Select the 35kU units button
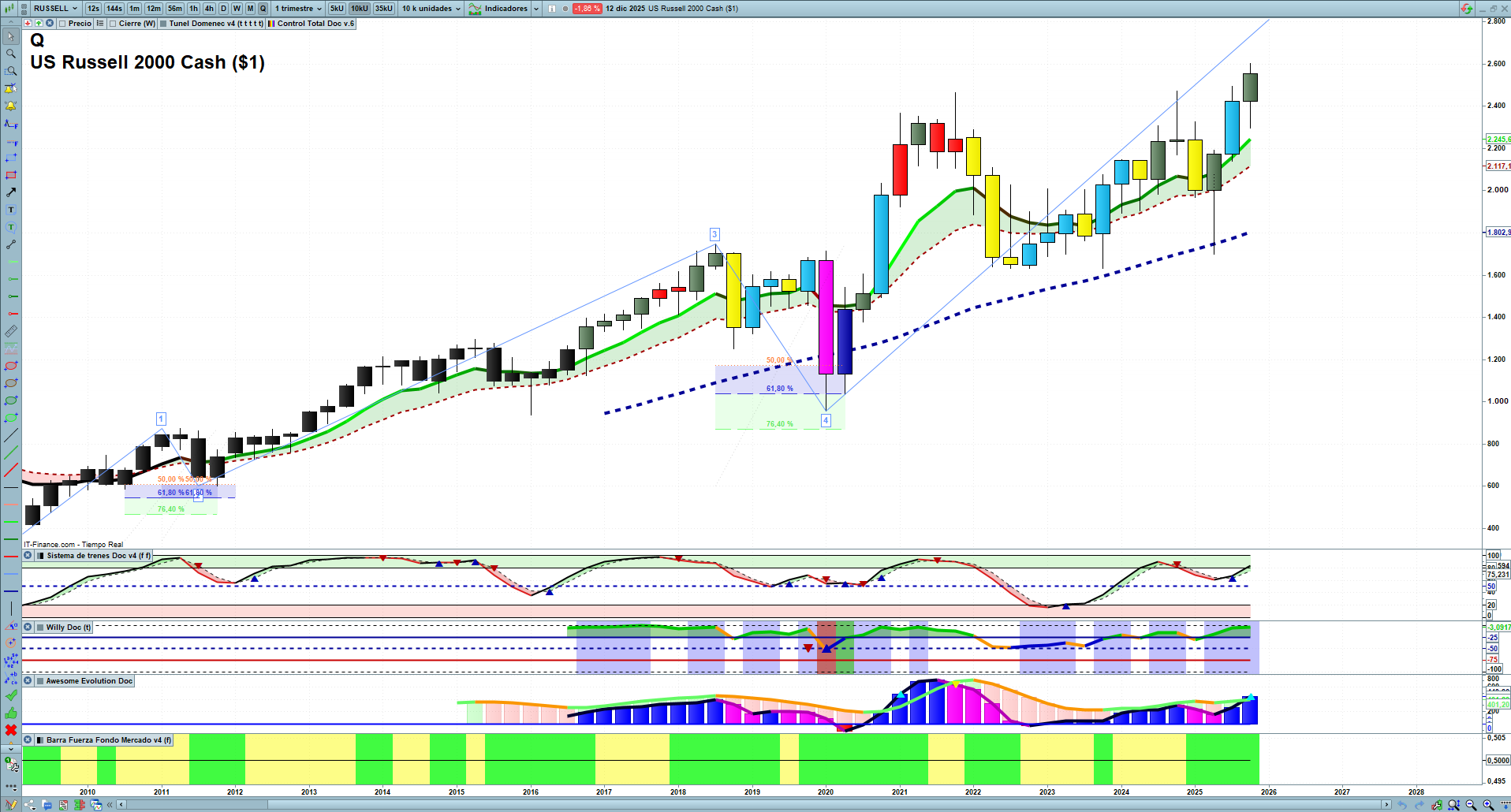1511x812 pixels. click(384, 9)
